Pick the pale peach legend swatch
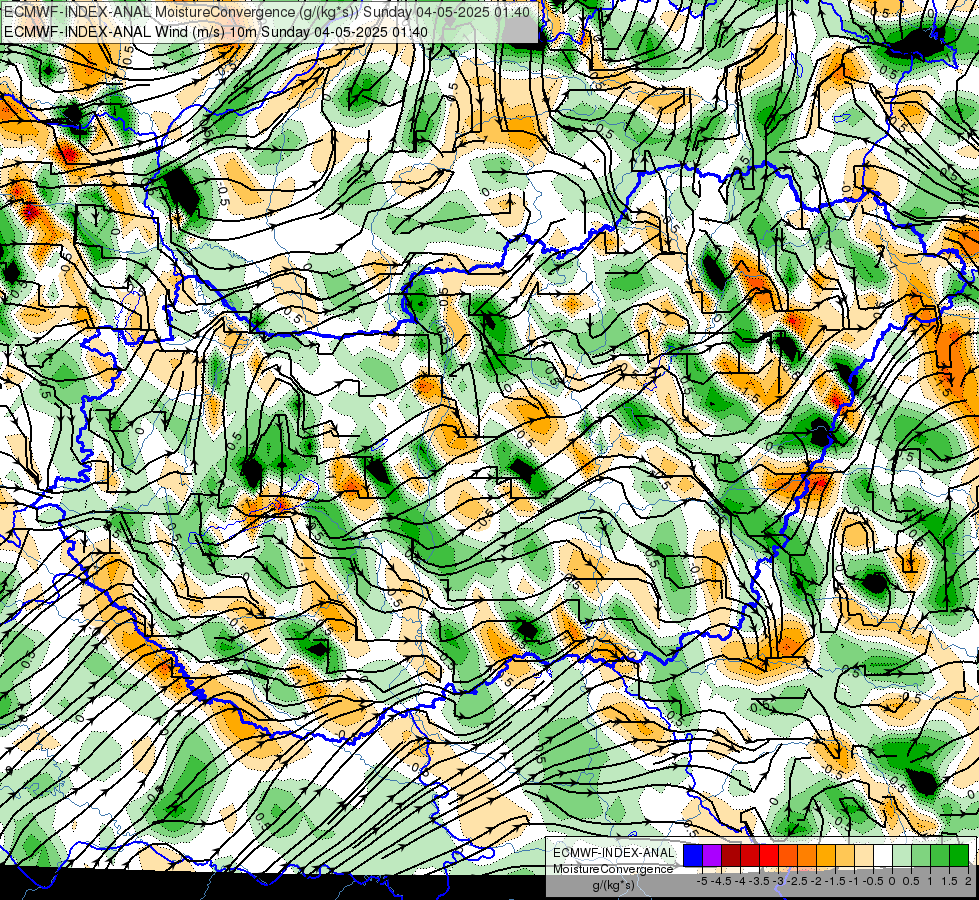Image resolution: width=979 pixels, height=900 pixels. pyautogui.click(x=863, y=856)
